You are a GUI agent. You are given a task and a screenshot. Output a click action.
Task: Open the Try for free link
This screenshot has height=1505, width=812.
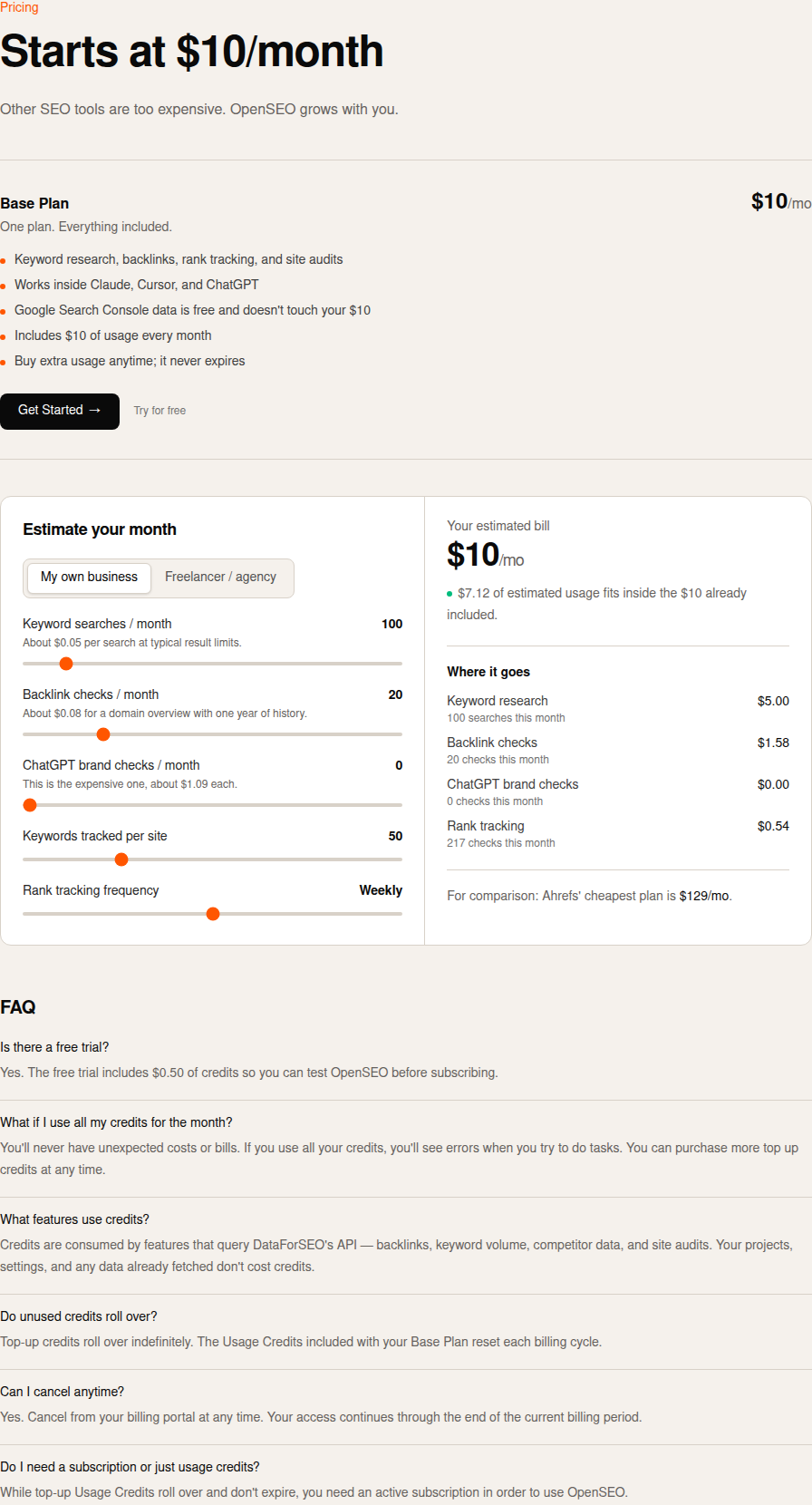[x=159, y=411]
